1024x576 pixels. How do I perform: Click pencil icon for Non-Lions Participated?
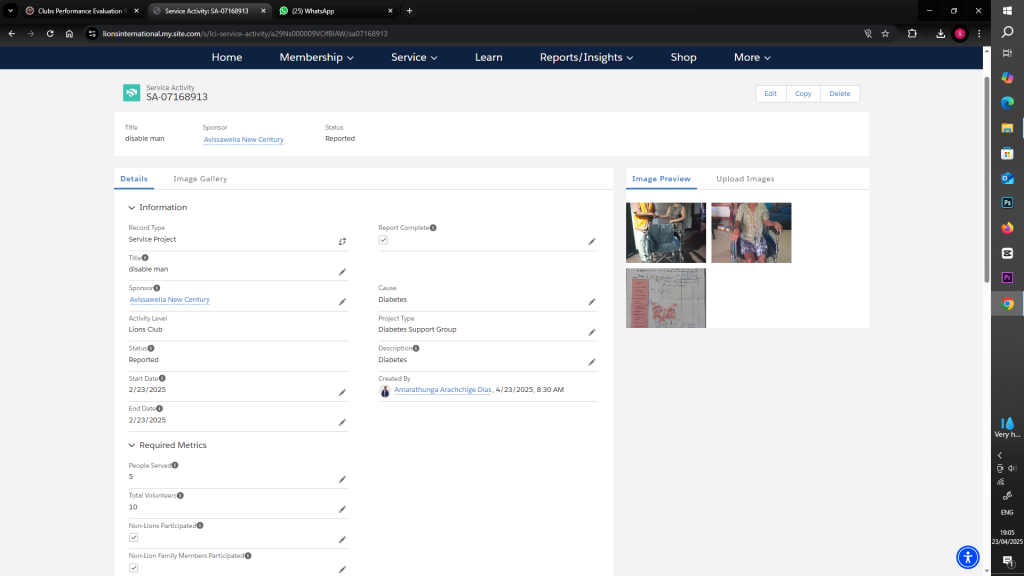[x=342, y=539]
